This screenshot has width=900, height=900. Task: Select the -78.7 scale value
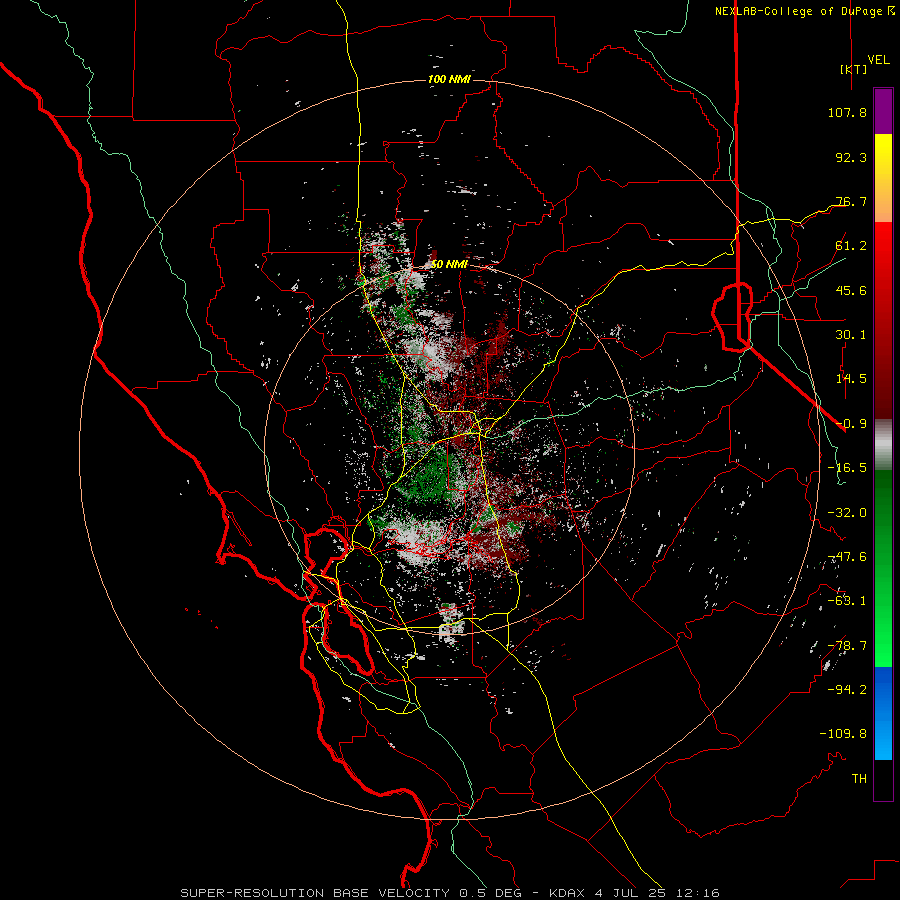pyautogui.click(x=847, y=646)
